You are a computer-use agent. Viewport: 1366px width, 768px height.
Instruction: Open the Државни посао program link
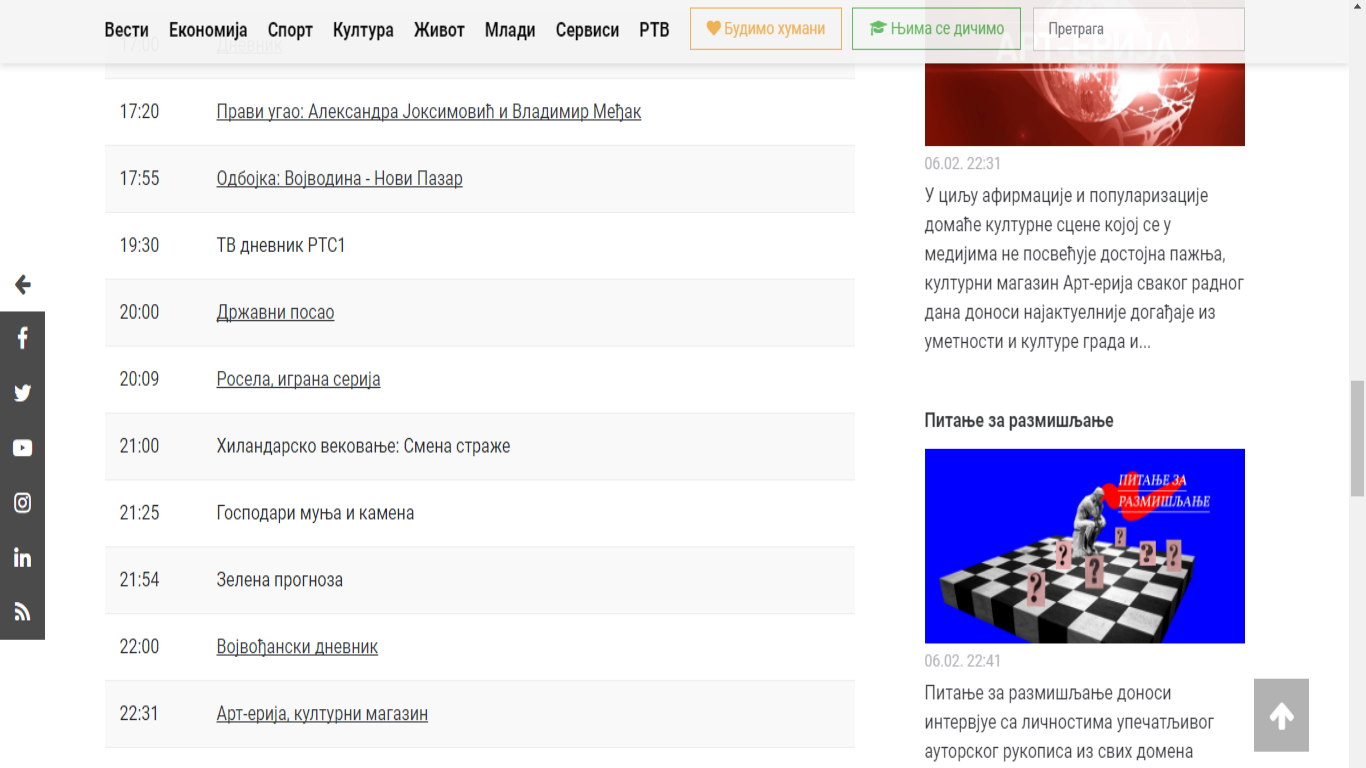click(x=275, y=312)
